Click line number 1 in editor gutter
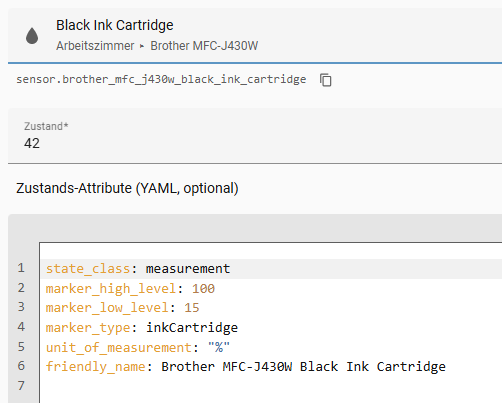502x403 pixels. (21, 268)
